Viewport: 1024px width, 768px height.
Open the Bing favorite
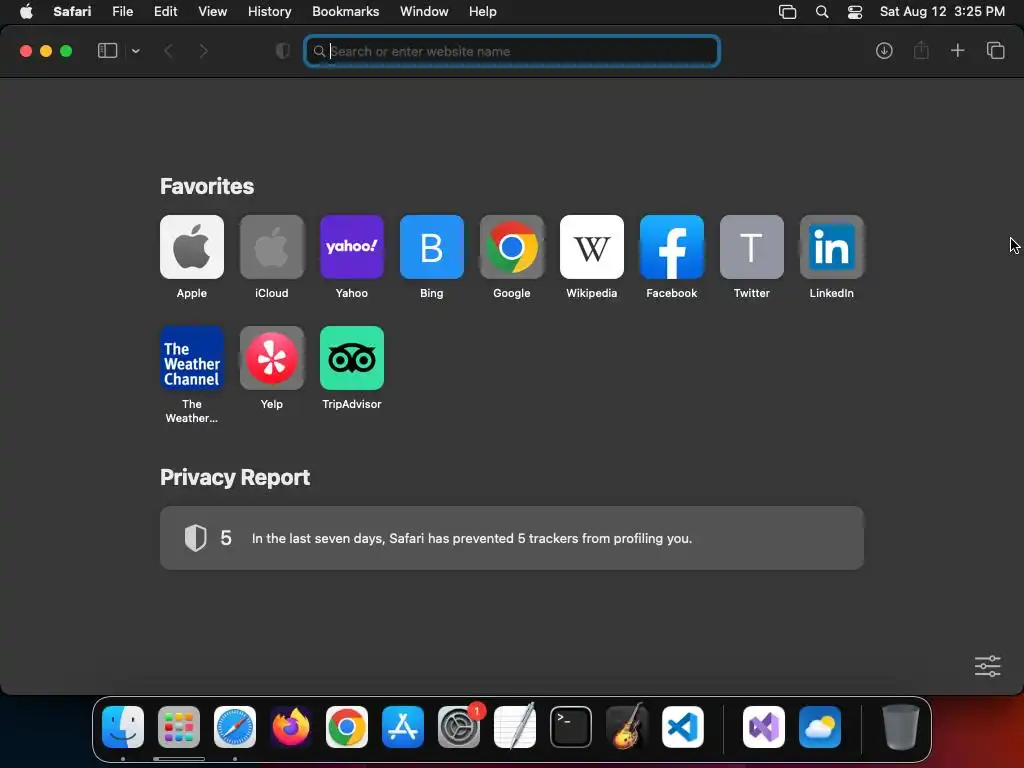pos(432,247)
